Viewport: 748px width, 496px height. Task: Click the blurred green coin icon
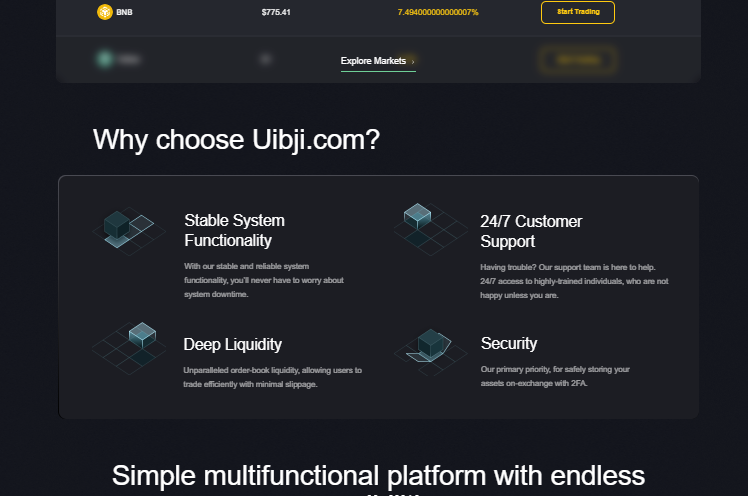point(104,60)
